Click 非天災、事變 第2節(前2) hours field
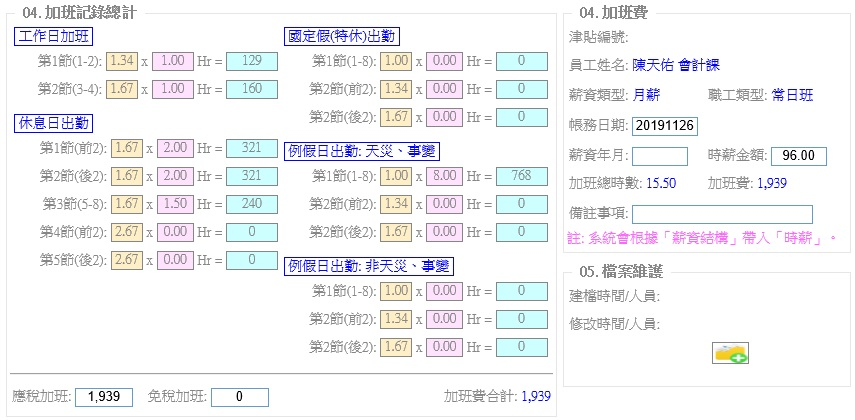 click(x=444, y=319)
